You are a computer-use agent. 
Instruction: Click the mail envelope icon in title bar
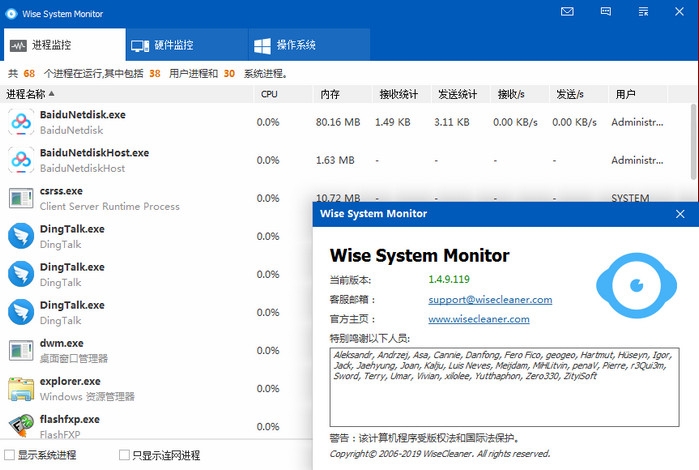pos(567,12)
